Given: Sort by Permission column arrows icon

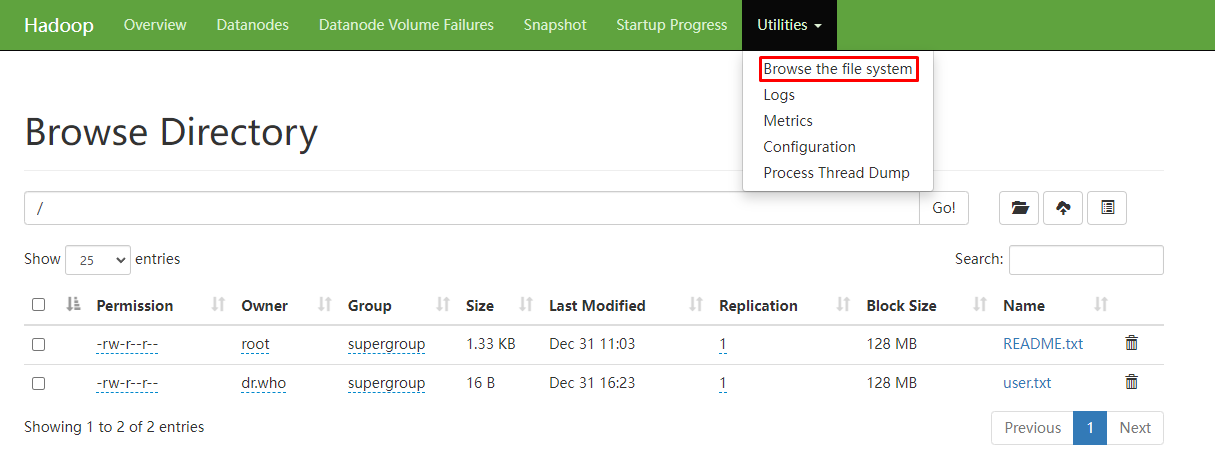Looking at the screenshot, I should coord(218,305).
